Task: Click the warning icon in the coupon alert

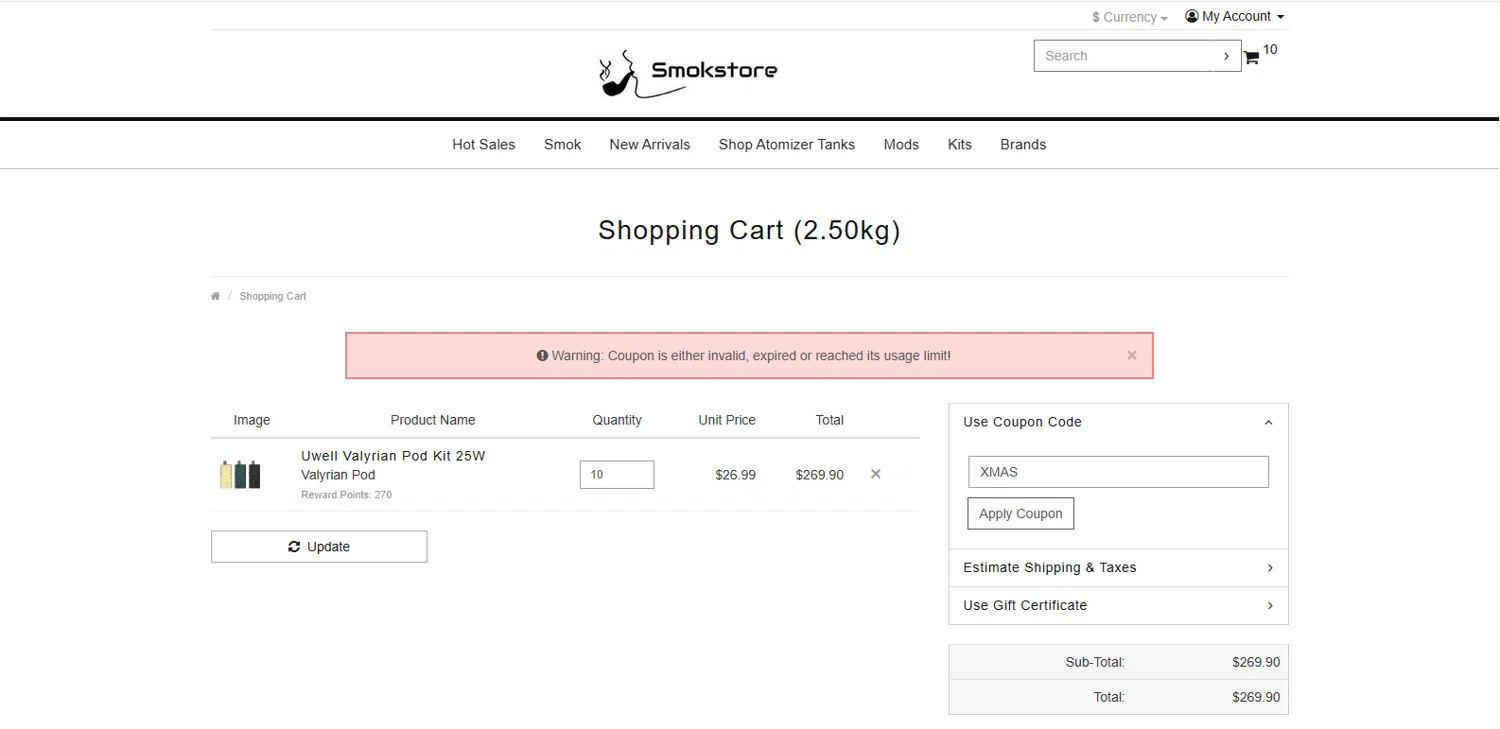Action: 542,355
